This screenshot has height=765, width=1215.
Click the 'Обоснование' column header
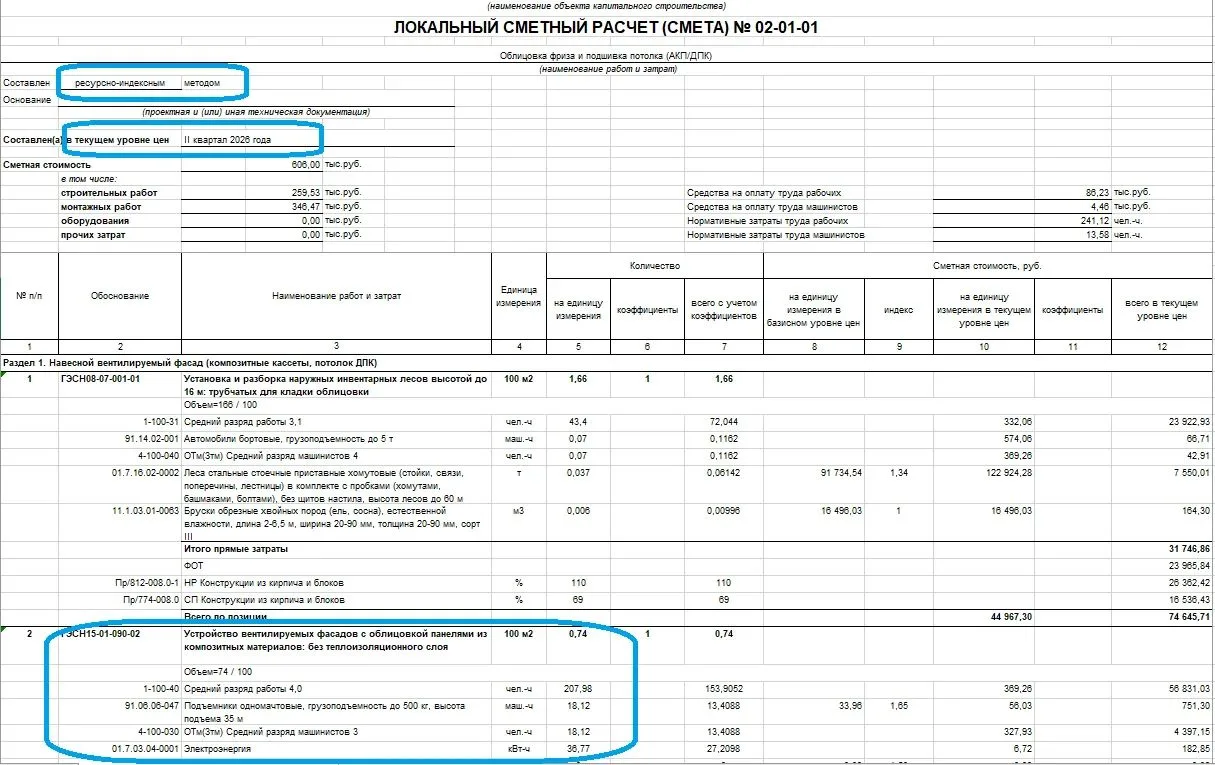[x=120, y=296]
